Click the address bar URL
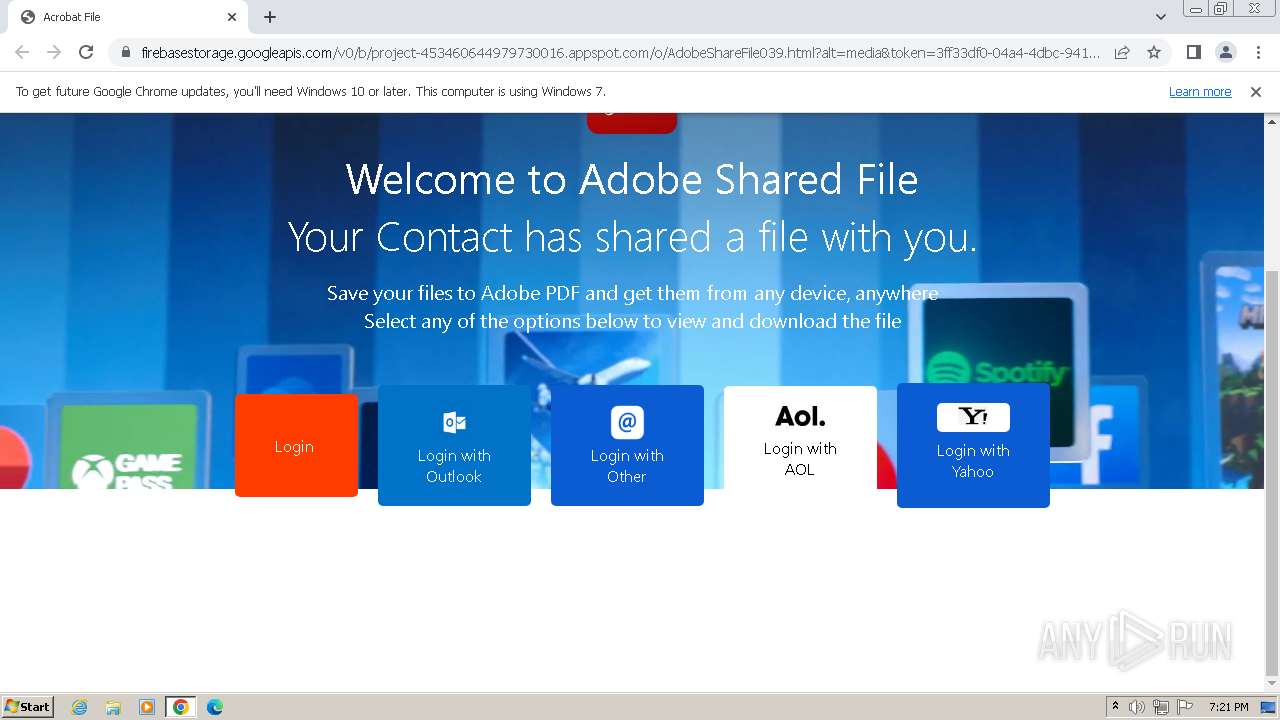The image size is (1280, 720). tap(620, 52)
